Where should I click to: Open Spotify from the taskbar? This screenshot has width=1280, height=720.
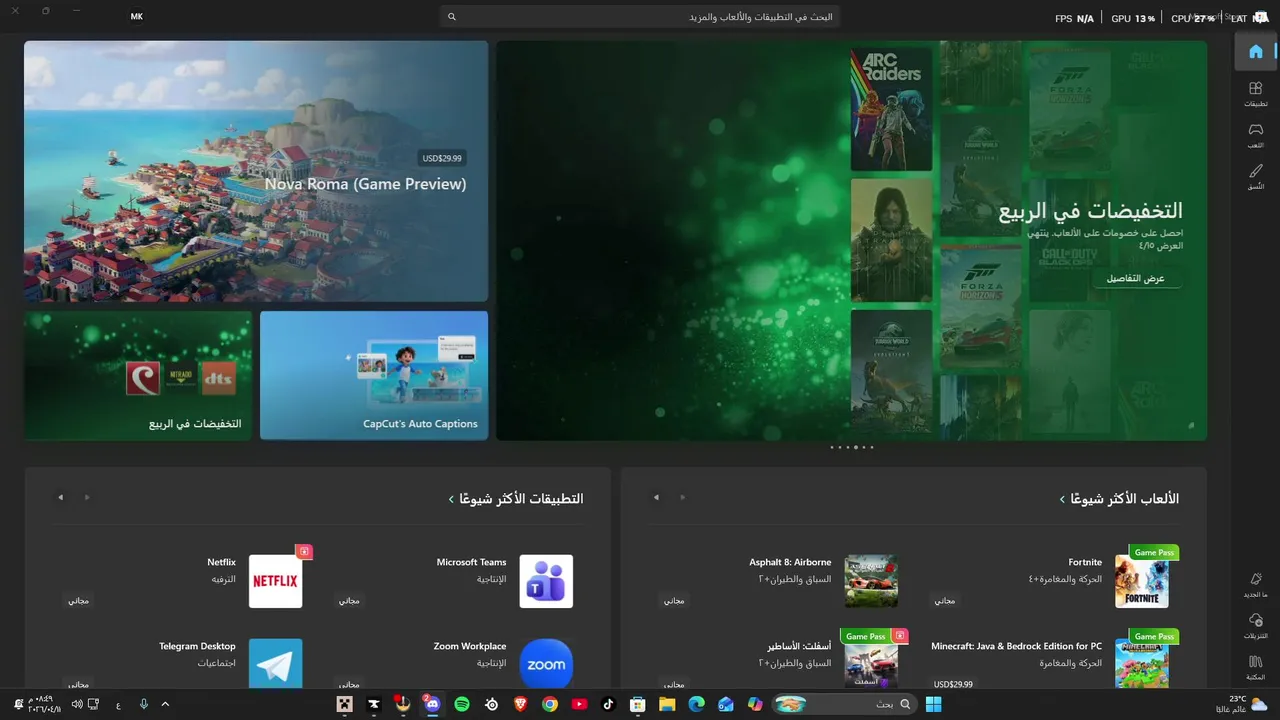click(x=462, y=704)
